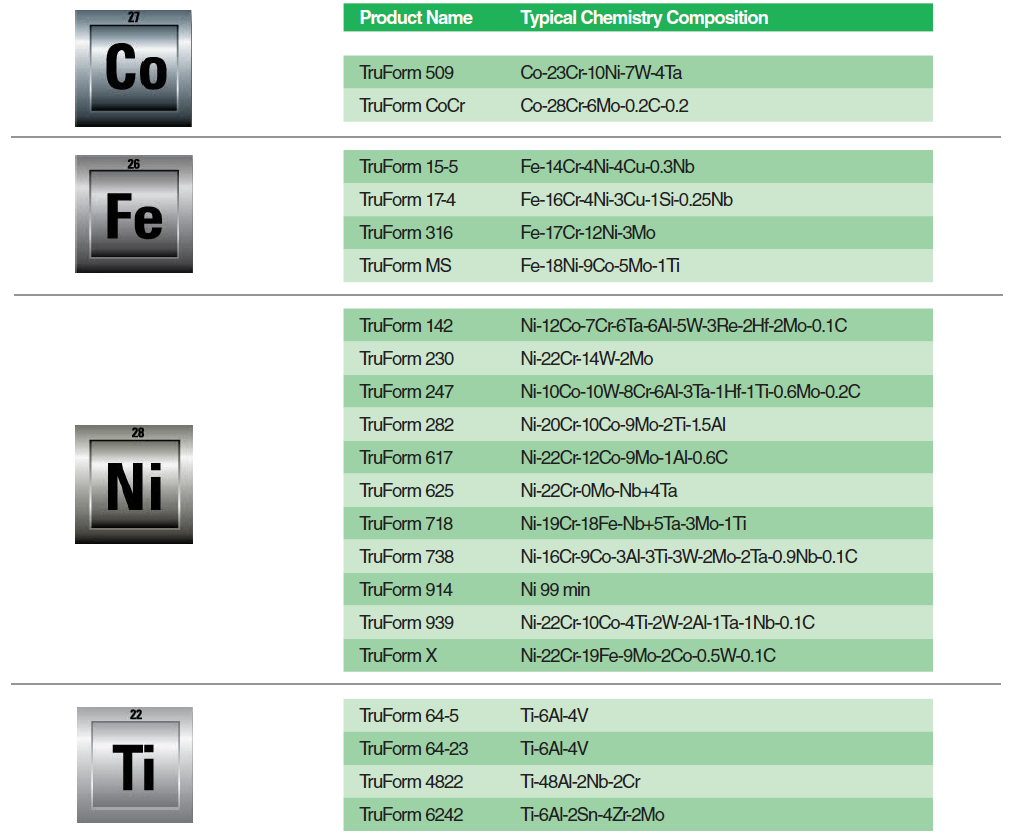Select the TruForm 718 product name
Screen dimensions: 1017x839
(406, 524)
